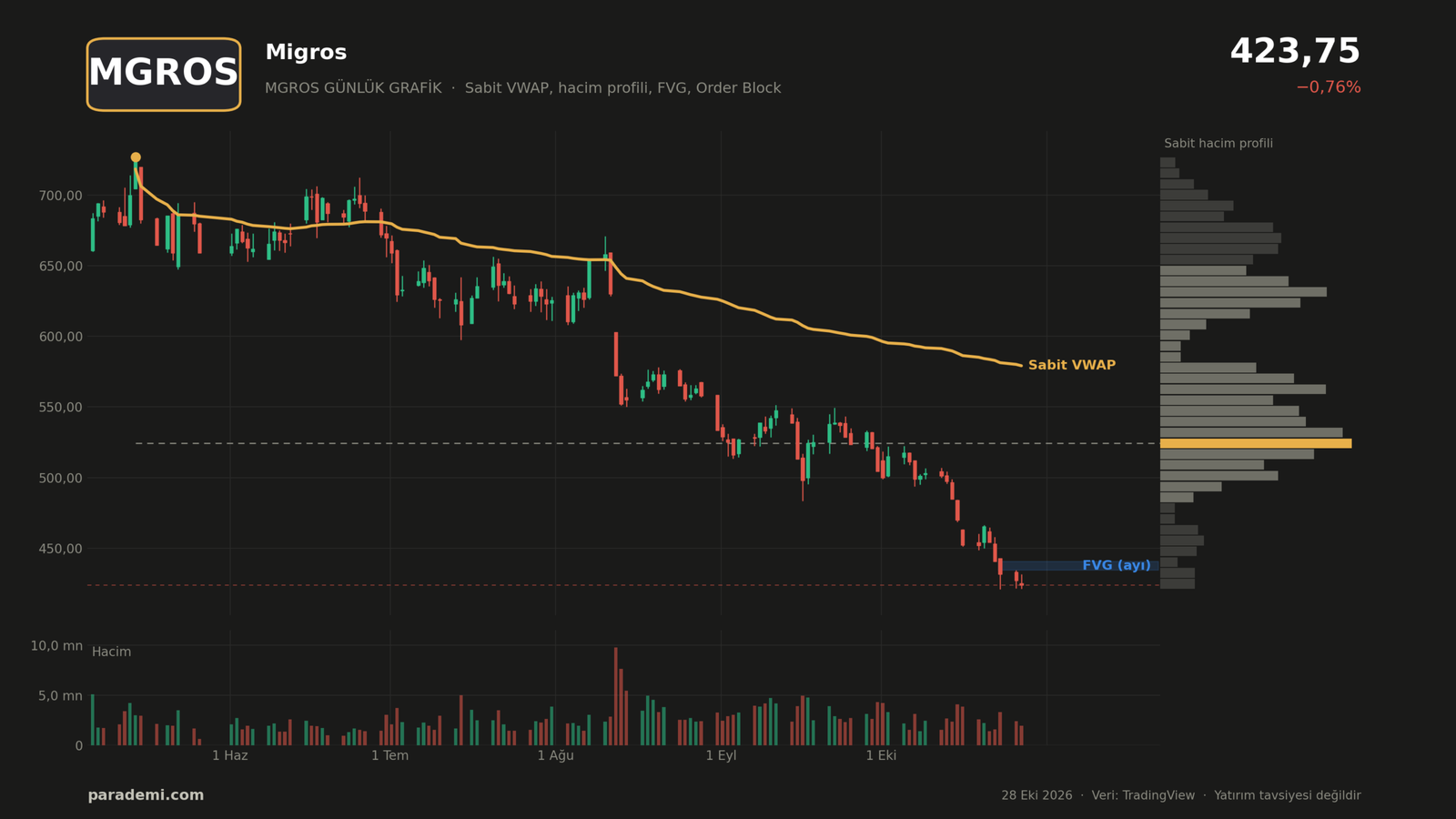The height and width of the screenshot is (819, 1456).
Task: Click the price value 423,75
Action: pos(1295,52)
